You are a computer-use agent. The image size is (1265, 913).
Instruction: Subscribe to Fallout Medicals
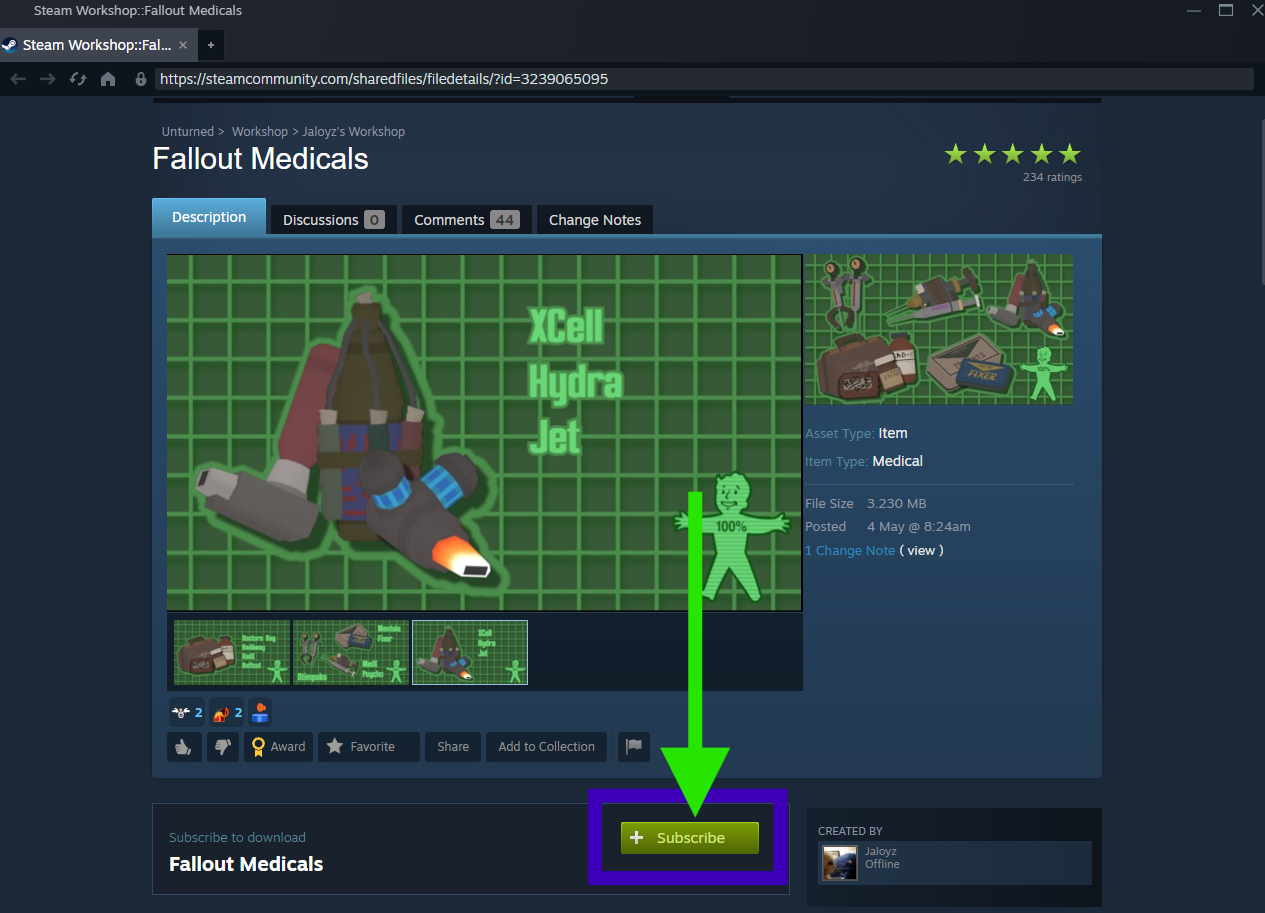pos(690,838)
